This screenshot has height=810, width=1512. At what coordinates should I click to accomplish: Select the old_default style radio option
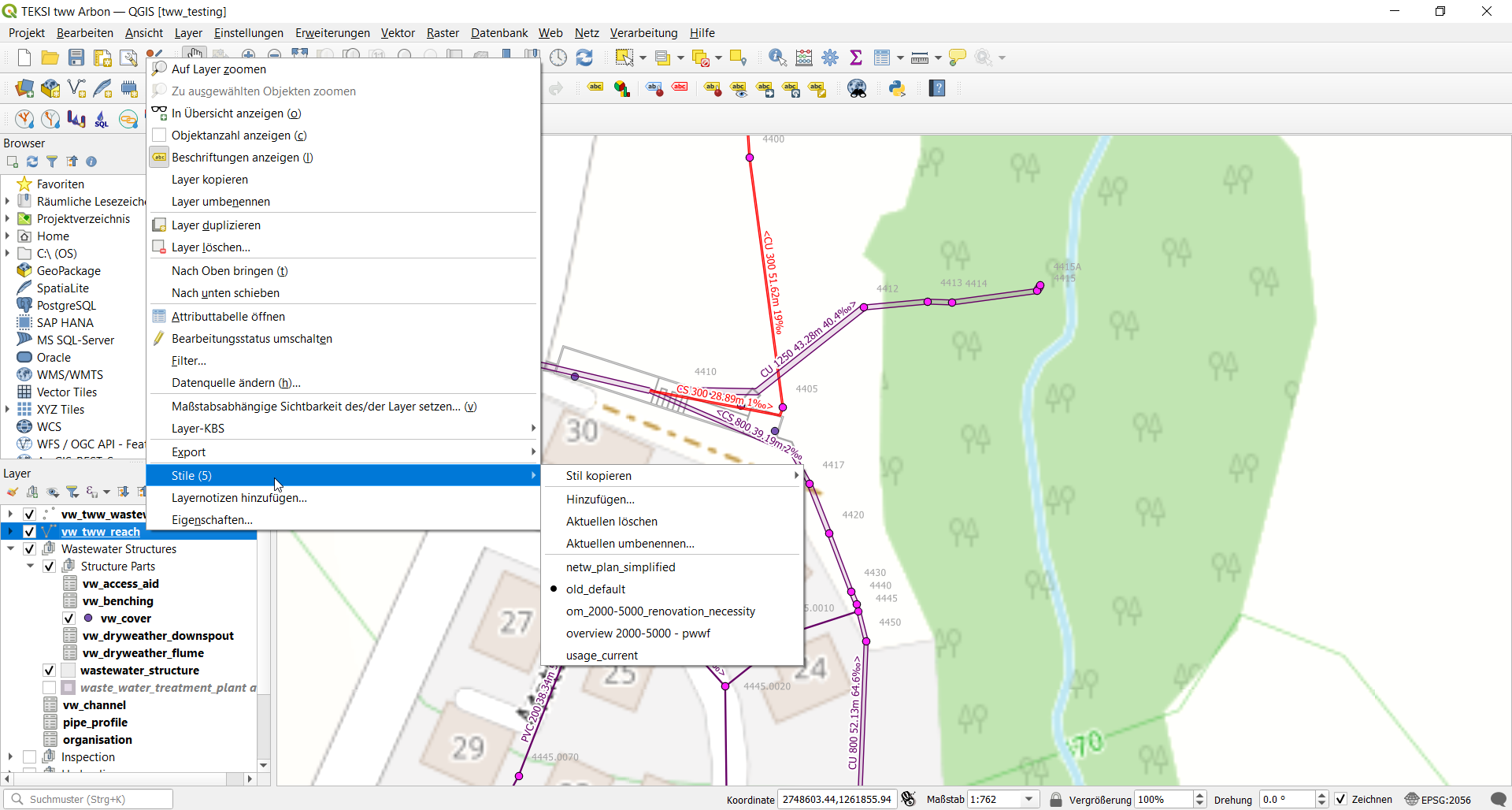(x=672, y=589)
